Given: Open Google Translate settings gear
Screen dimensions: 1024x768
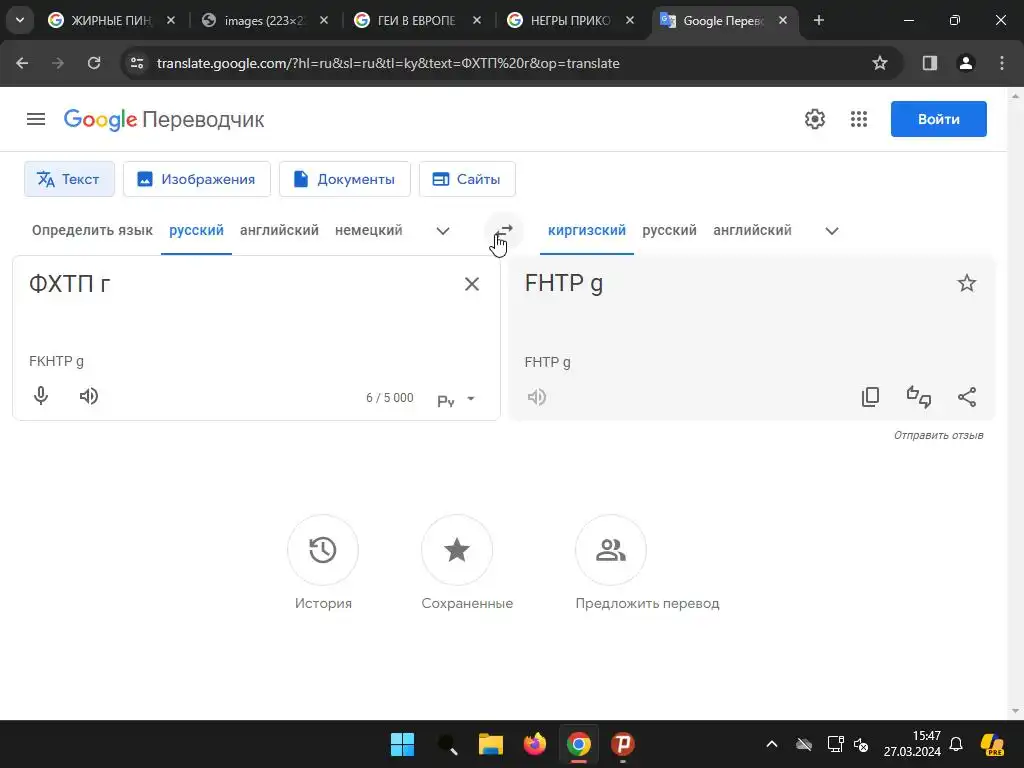Looking at the screenshot, I should (x=815, y=119).
